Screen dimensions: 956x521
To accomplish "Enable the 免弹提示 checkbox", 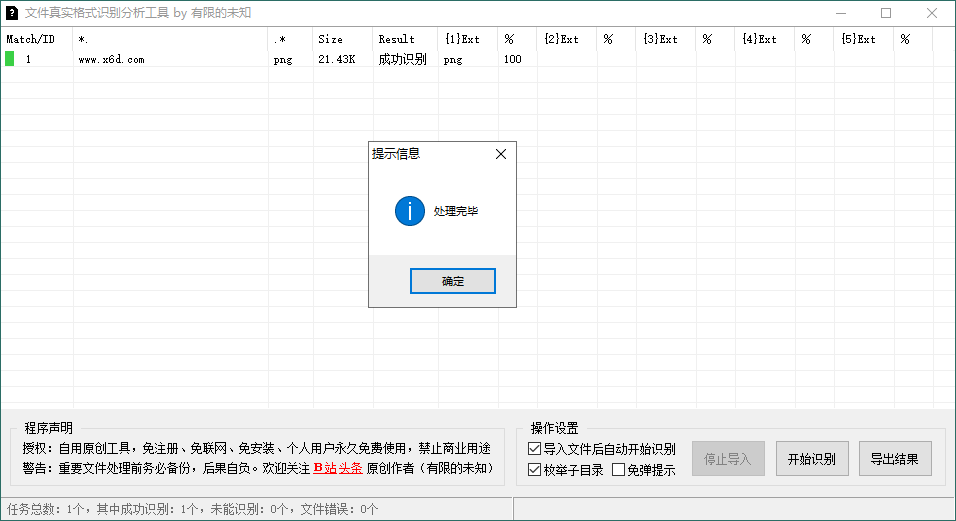I will coord(618,469).
